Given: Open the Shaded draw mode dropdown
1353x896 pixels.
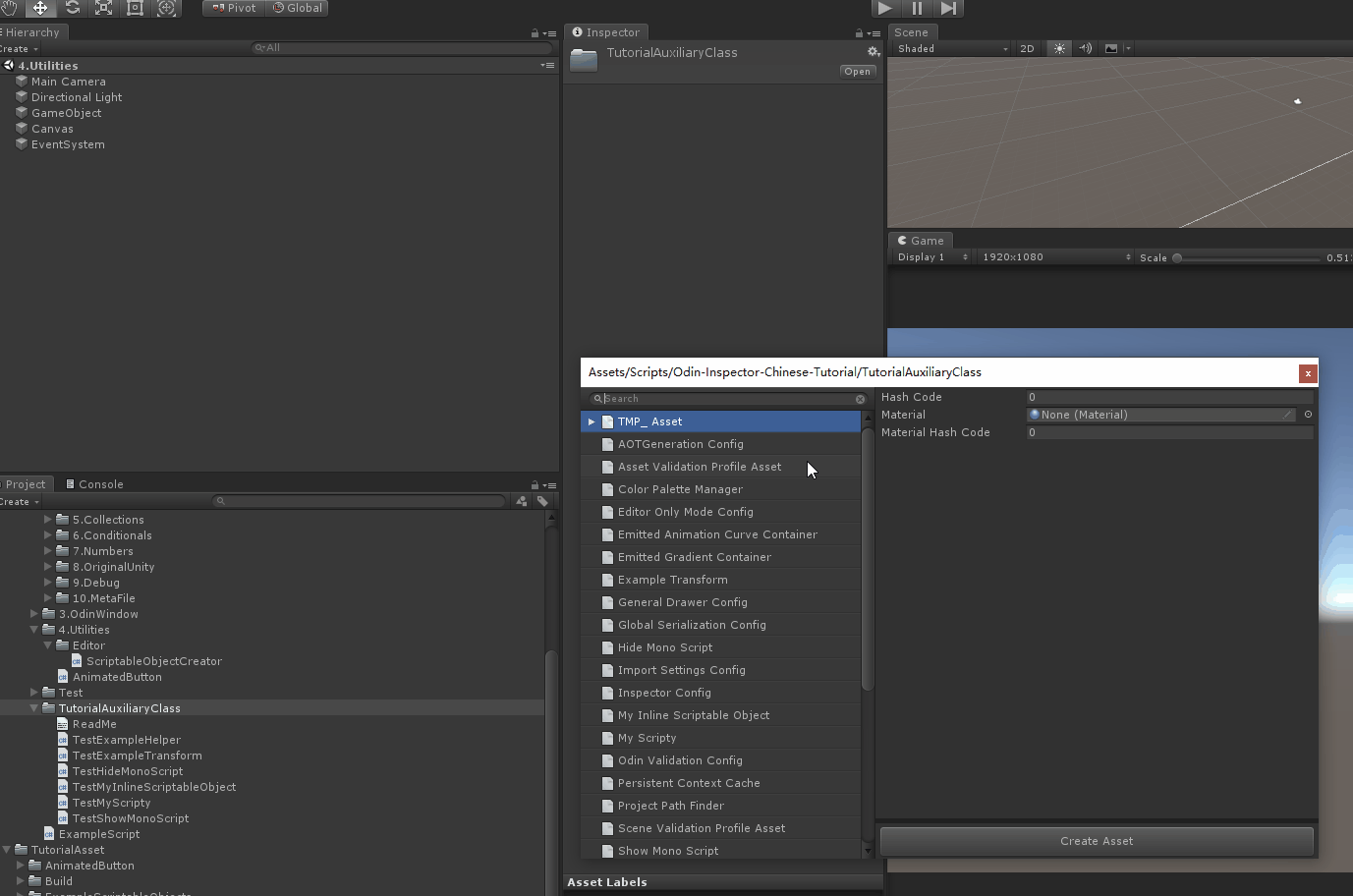Looking at the screenshot, I should click(x=951, y=48).
